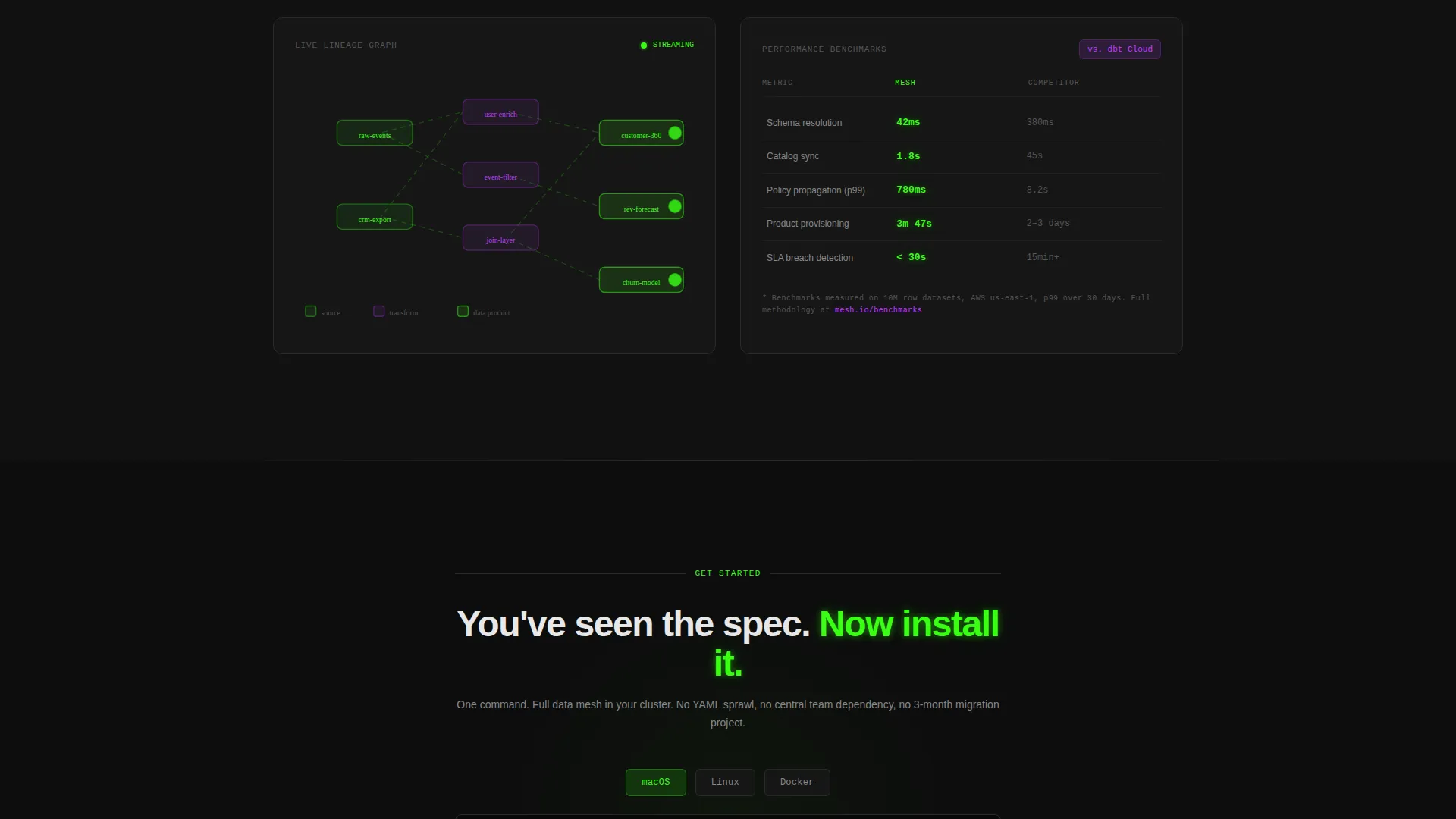Click the '42ms' Mesh value
The height and width of the screenshot is (819, 1456).
908,122
